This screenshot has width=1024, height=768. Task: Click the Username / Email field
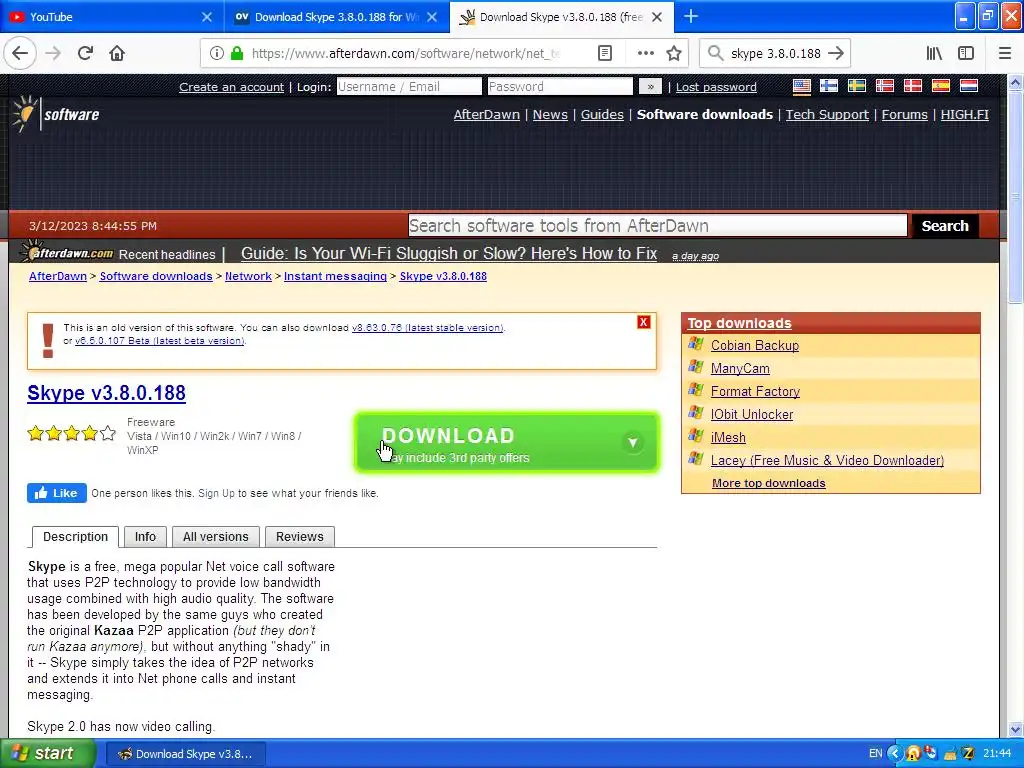[409, 86]
